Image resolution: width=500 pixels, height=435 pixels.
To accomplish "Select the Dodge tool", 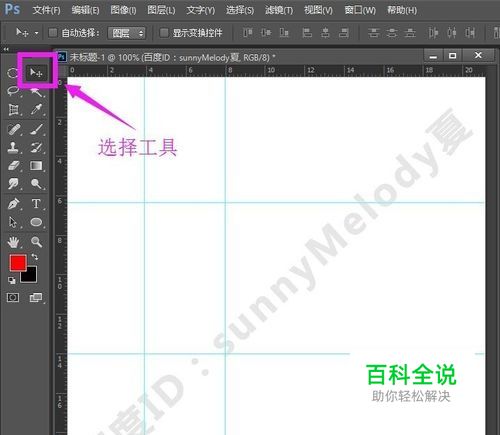I will 36,184.
